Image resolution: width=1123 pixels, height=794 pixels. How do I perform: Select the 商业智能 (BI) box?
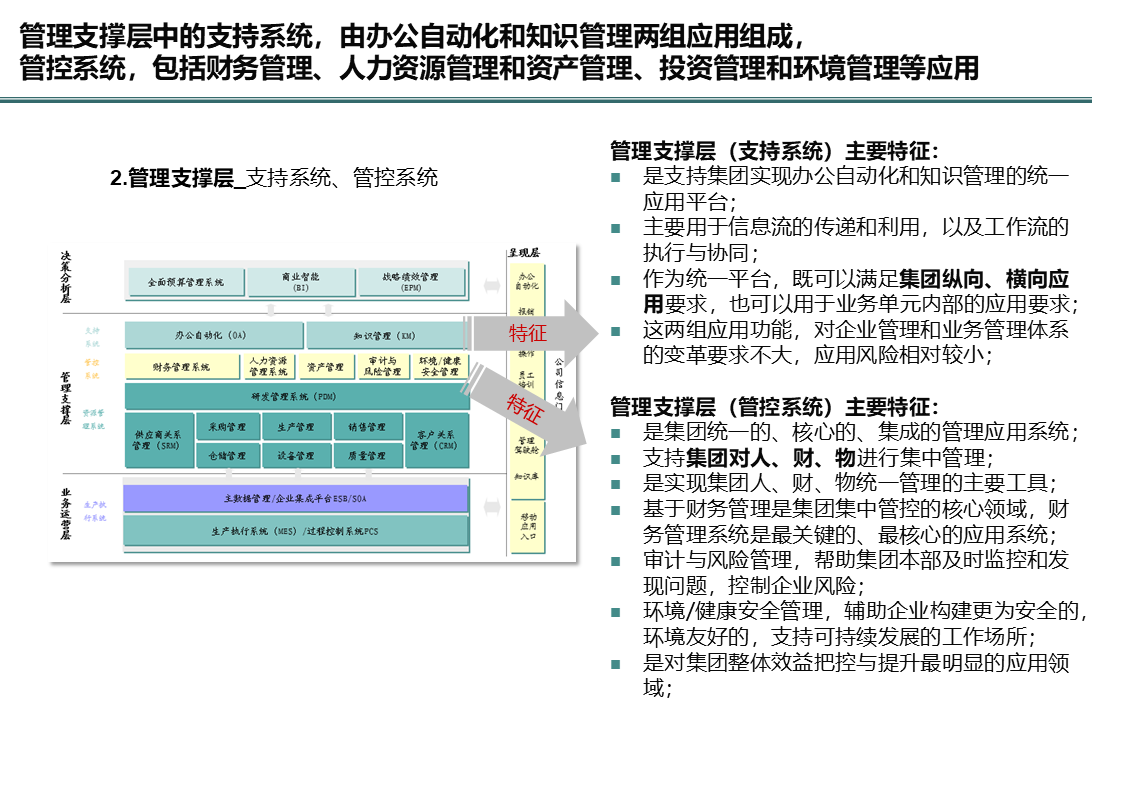pos(301,281)
